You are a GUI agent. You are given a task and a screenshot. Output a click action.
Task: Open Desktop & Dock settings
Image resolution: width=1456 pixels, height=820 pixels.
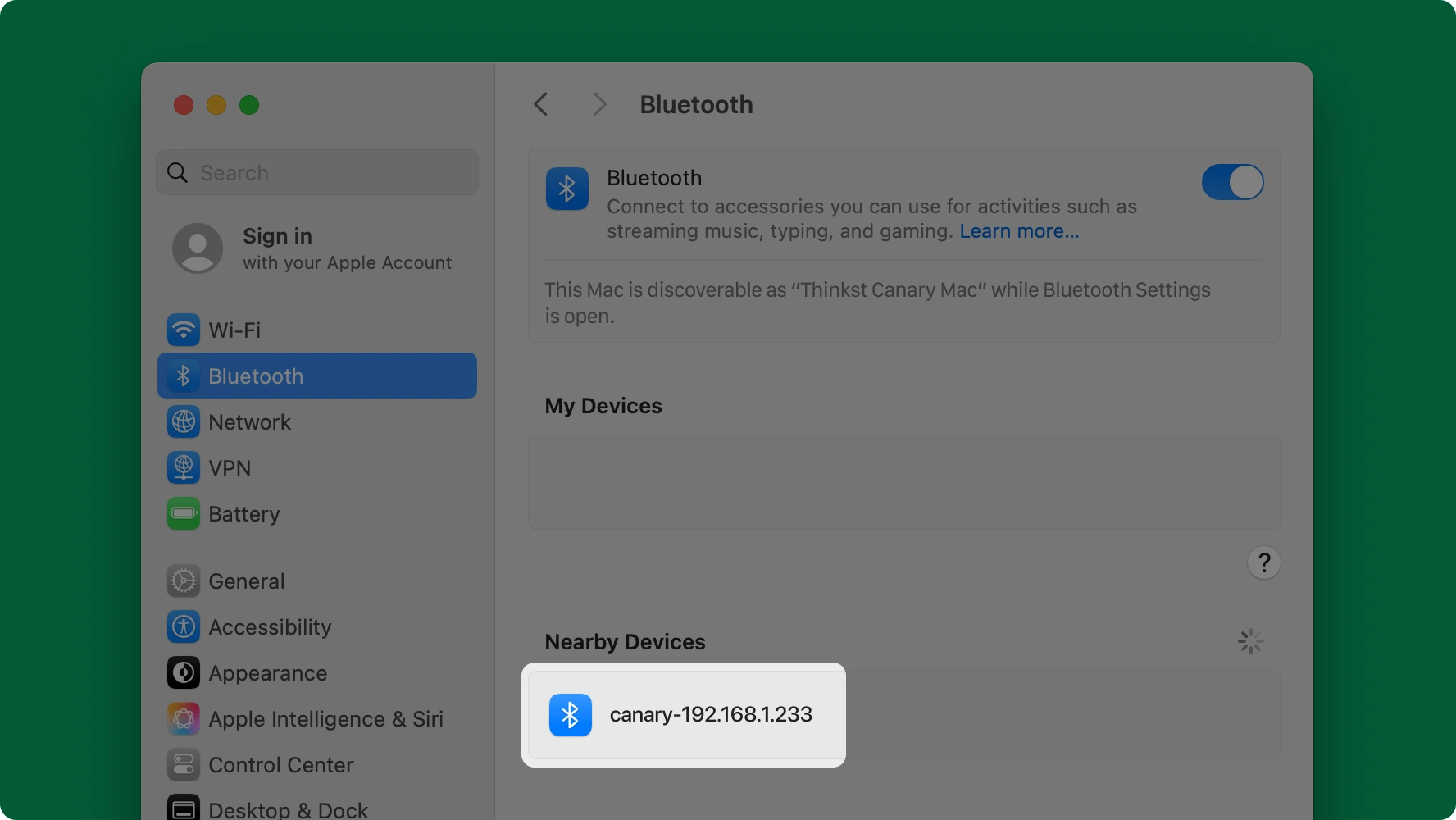(x=316, y=808)
